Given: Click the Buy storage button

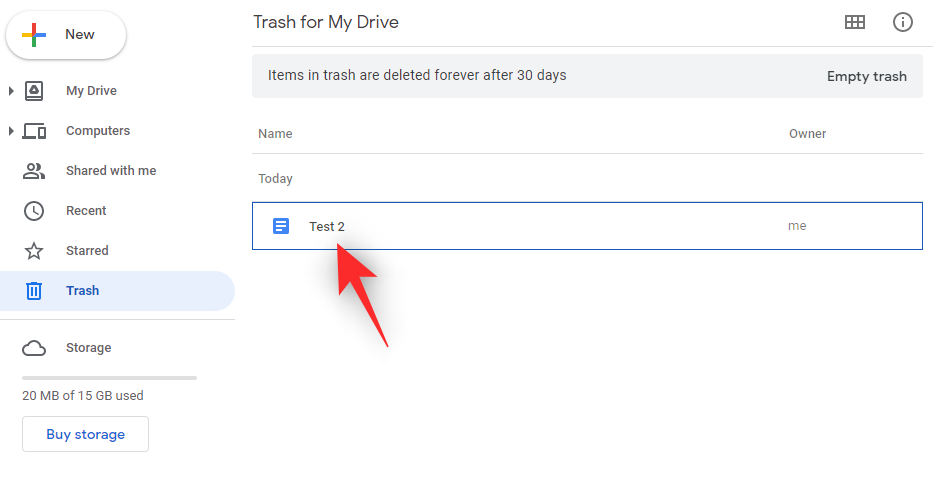Looking at the screenshot, I should (85, 434).
